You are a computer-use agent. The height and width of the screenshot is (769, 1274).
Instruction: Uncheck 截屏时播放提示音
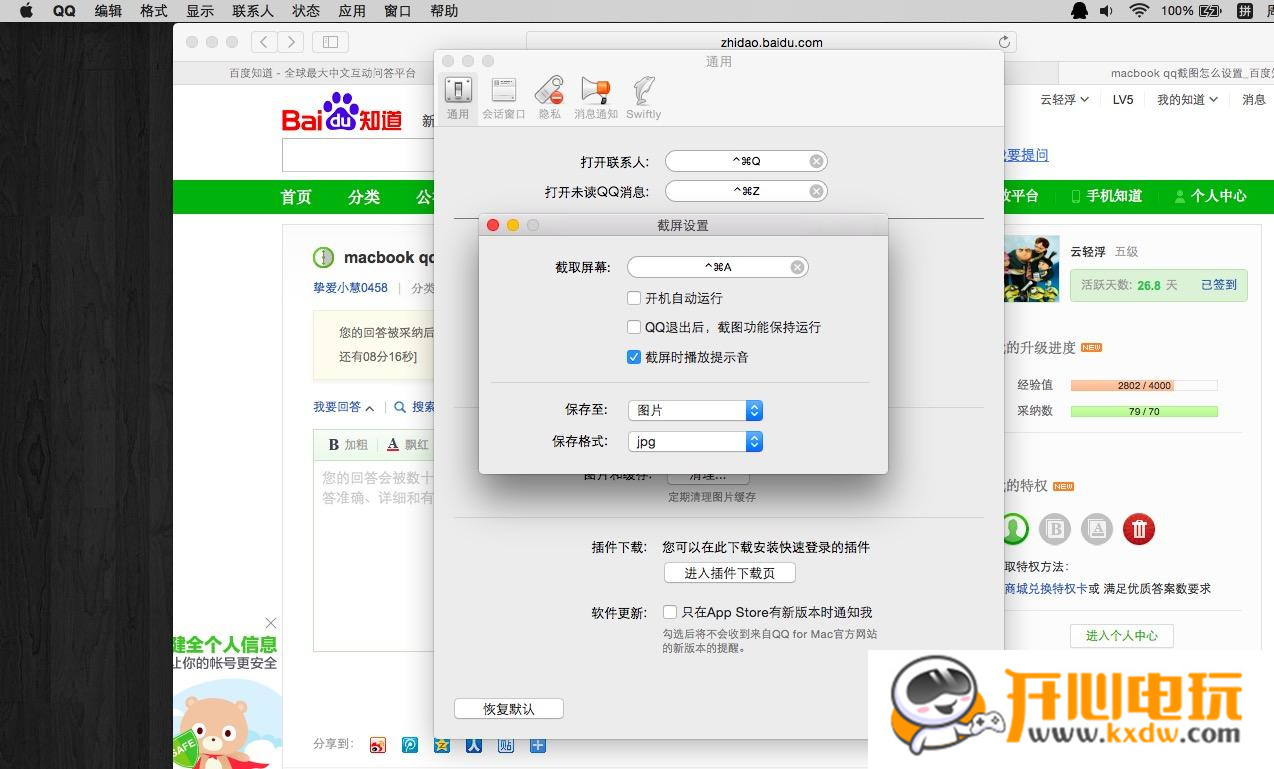click(x=634, y=357)
